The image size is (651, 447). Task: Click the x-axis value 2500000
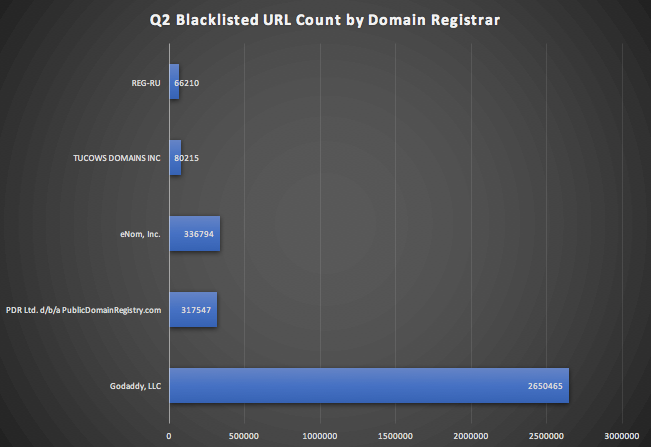pos(546,436)
